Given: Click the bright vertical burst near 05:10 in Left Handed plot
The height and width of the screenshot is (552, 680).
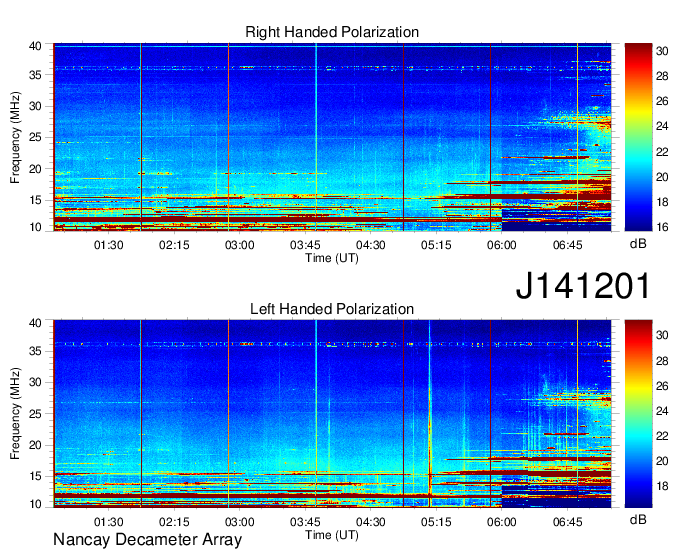Looking at the screenshot, I should [x=430, y=414].
